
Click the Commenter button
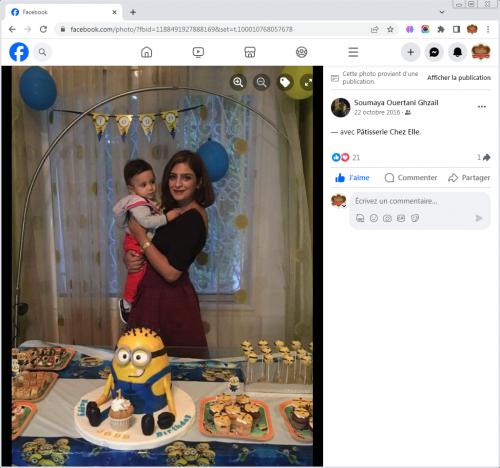click(411, 178)
